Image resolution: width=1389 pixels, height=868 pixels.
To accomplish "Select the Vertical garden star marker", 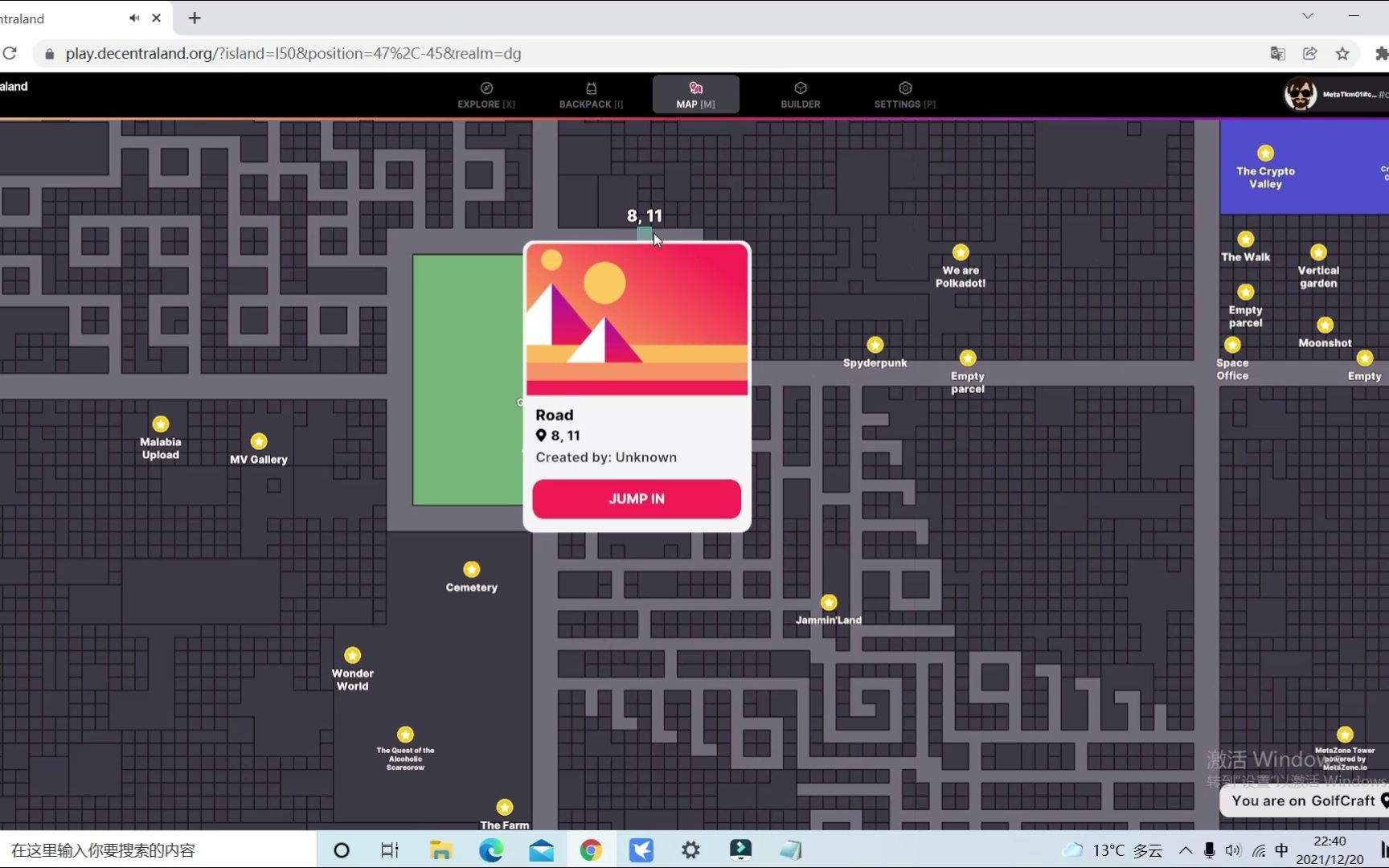I will (1318, 252).
